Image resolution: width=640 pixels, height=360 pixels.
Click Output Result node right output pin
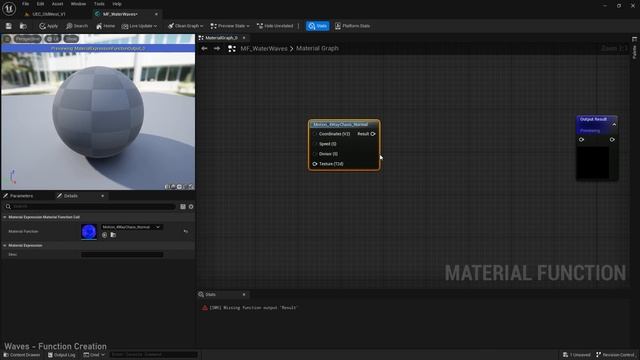tap(612, 140)
